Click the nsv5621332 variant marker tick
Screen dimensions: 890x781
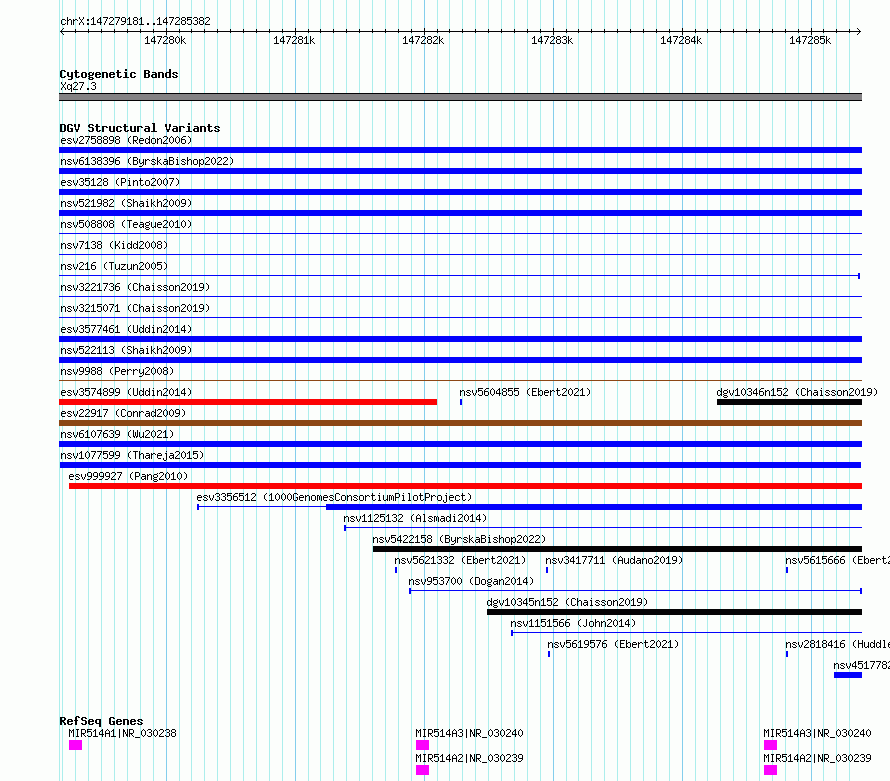[x=396, y=570]
